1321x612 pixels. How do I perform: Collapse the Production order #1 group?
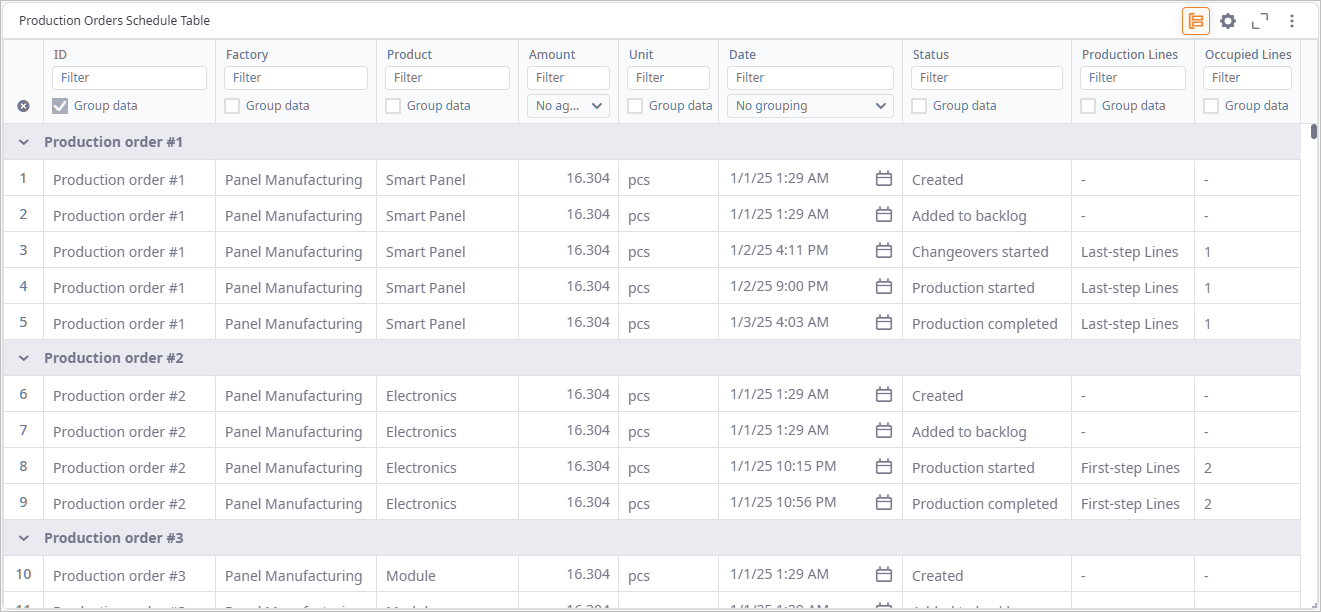(24, 142)
